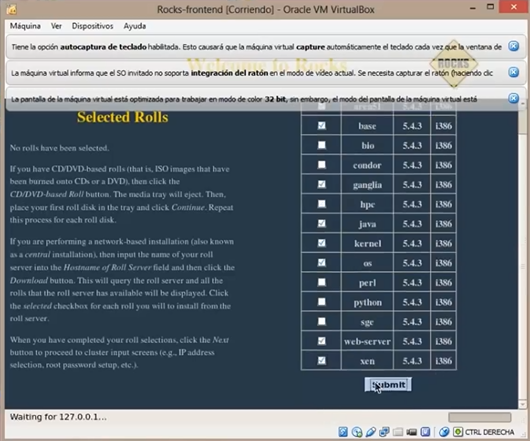The width and height of the screenshot is (530, 441).
Task: Check the condor roll checkbox
Action: pyautogui.click(x=321, y=165)
